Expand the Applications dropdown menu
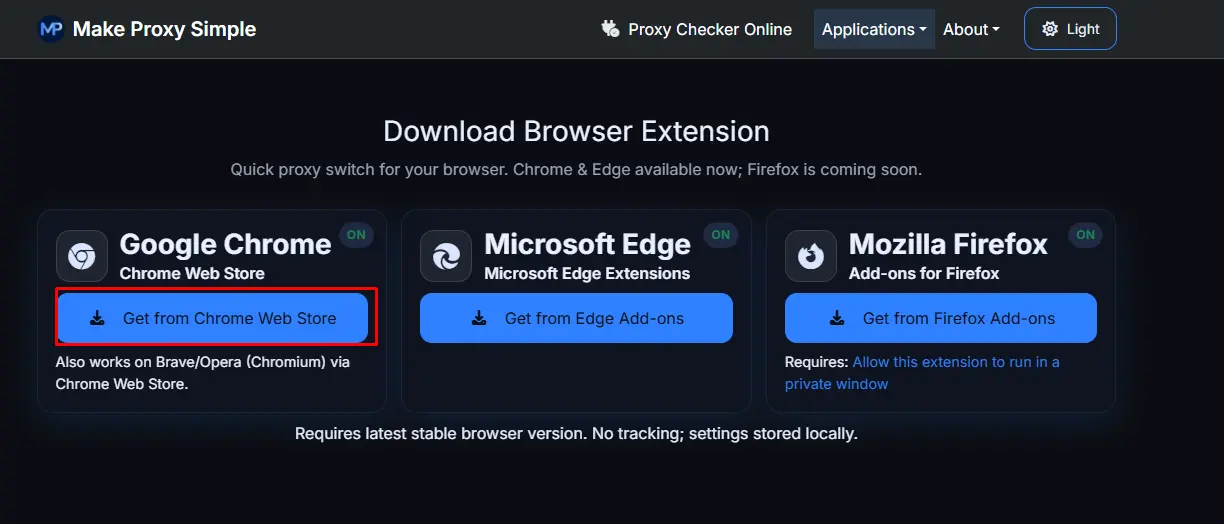1224x524 pixels. [x=874, y=29]
